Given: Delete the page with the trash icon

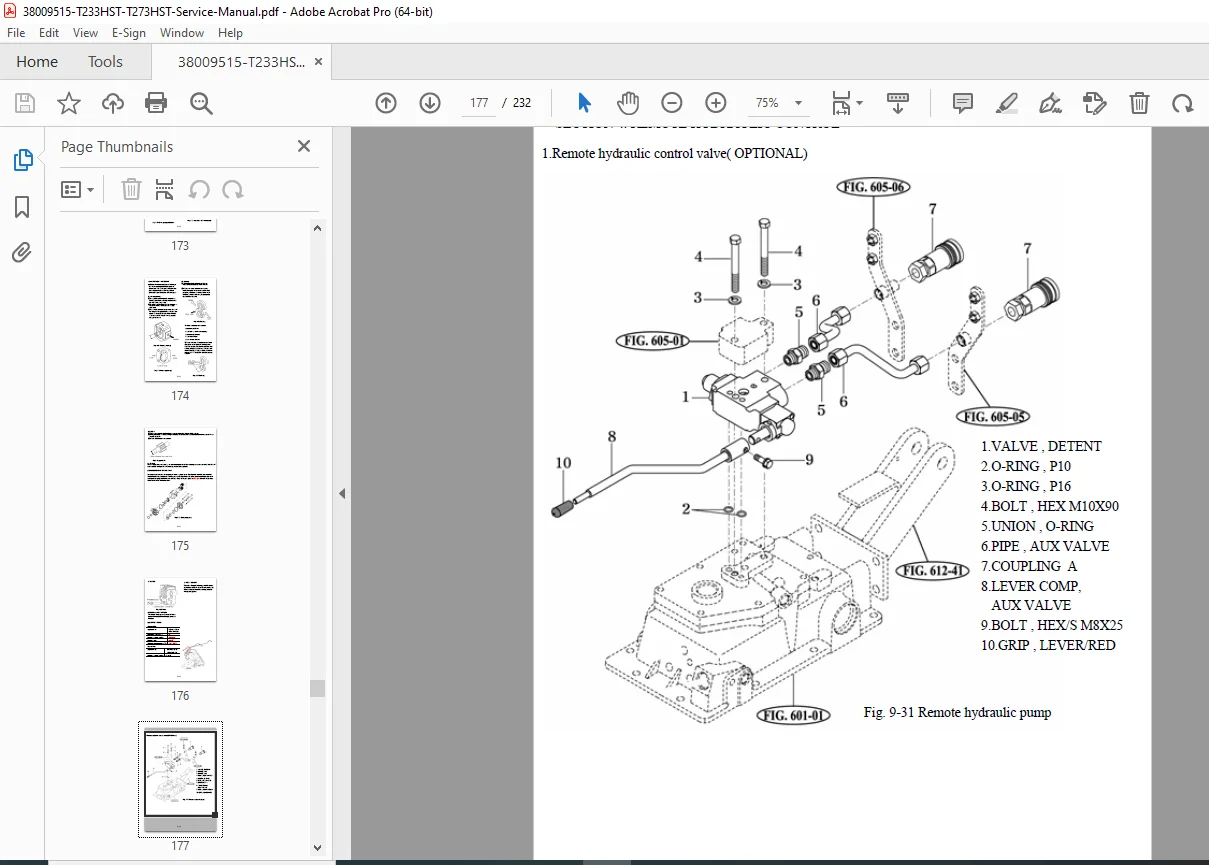Looking at the screenshot, I should pyautogui.click(x=1139, y=103).
